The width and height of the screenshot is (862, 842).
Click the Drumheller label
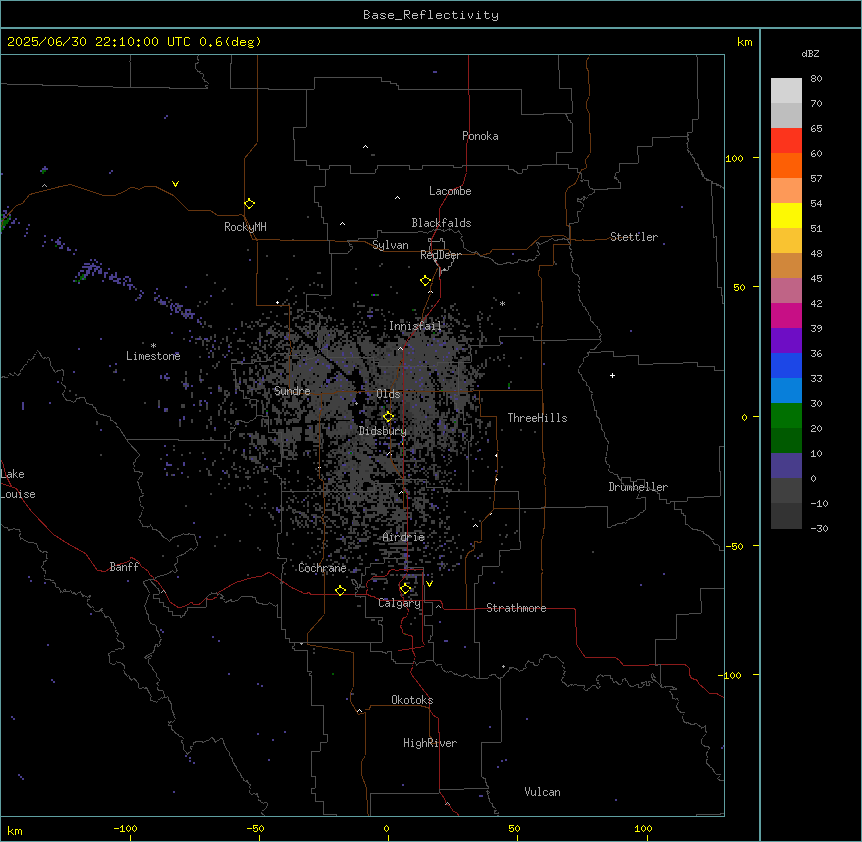[638, 487]
